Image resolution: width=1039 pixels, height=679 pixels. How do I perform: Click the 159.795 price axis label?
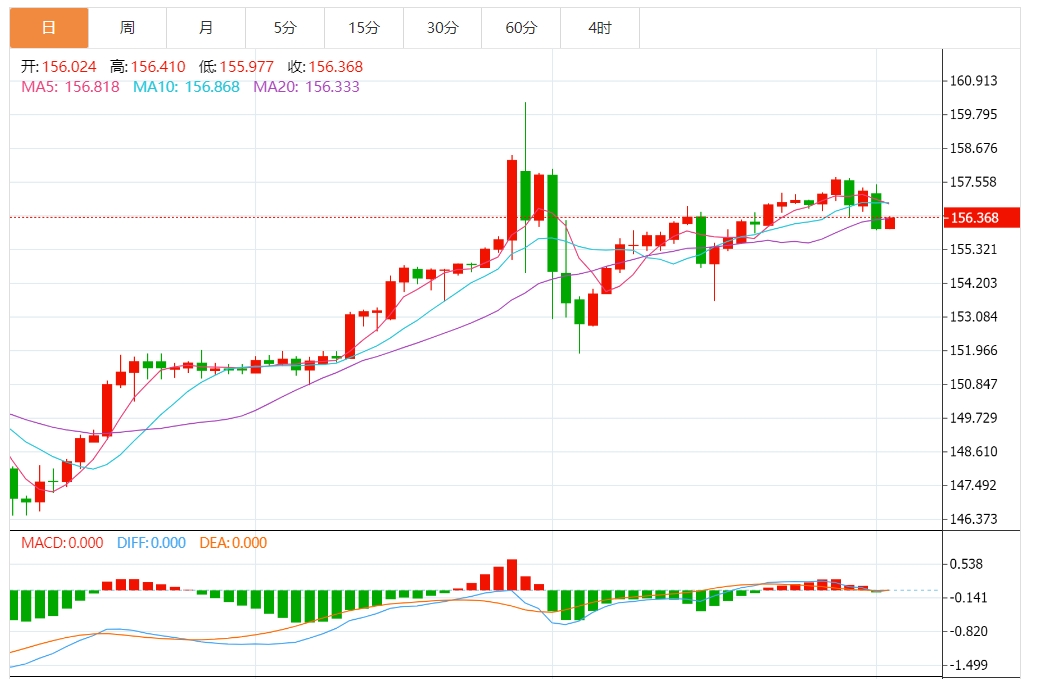pos(973,115)
